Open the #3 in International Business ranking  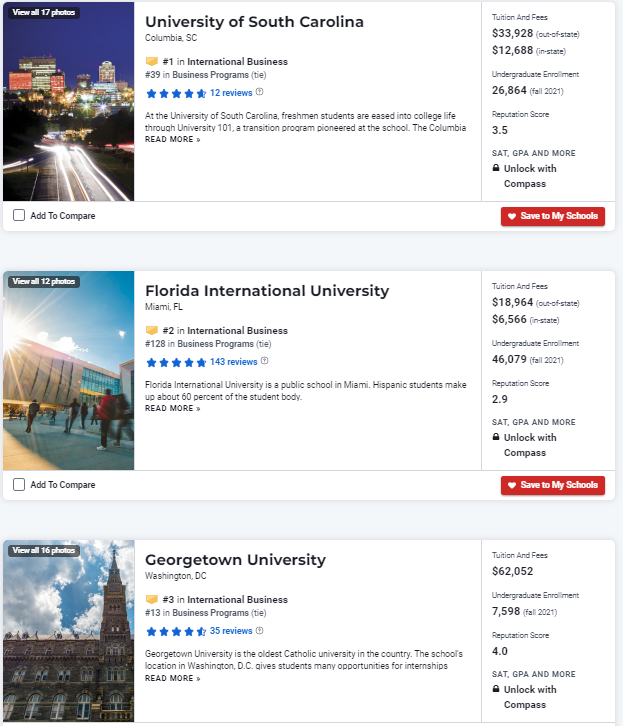click(x=225, y=600)
